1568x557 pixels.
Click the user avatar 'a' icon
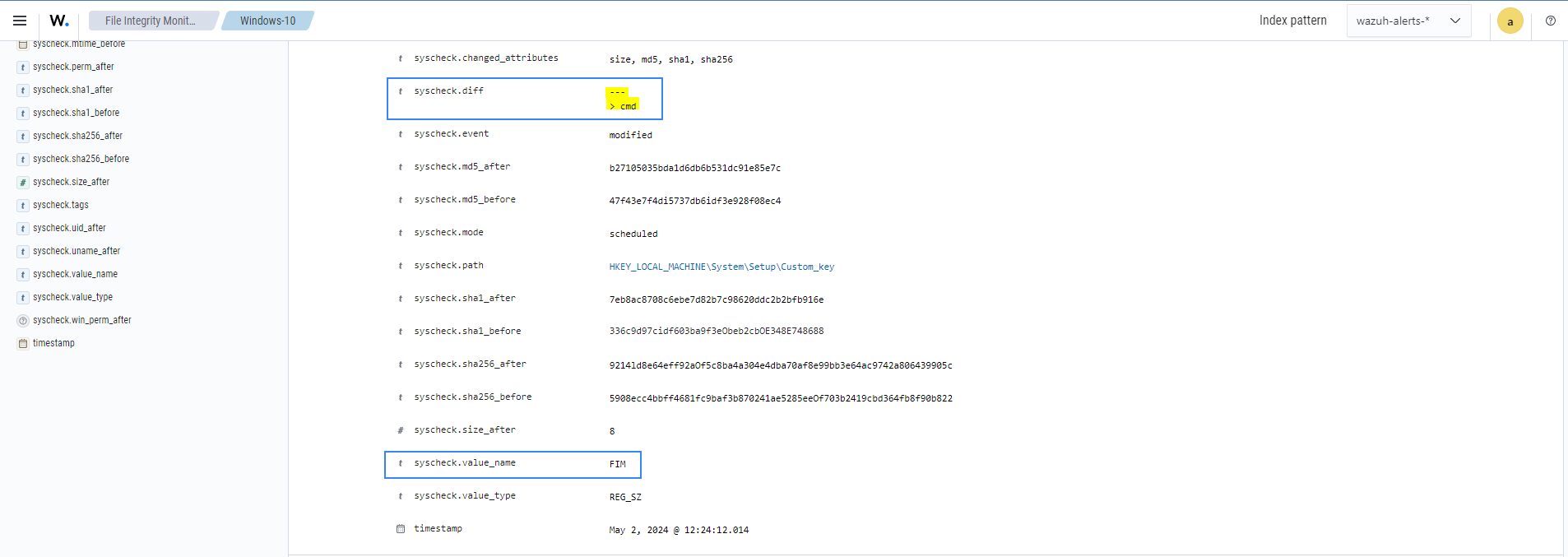tap(1510, 21)
